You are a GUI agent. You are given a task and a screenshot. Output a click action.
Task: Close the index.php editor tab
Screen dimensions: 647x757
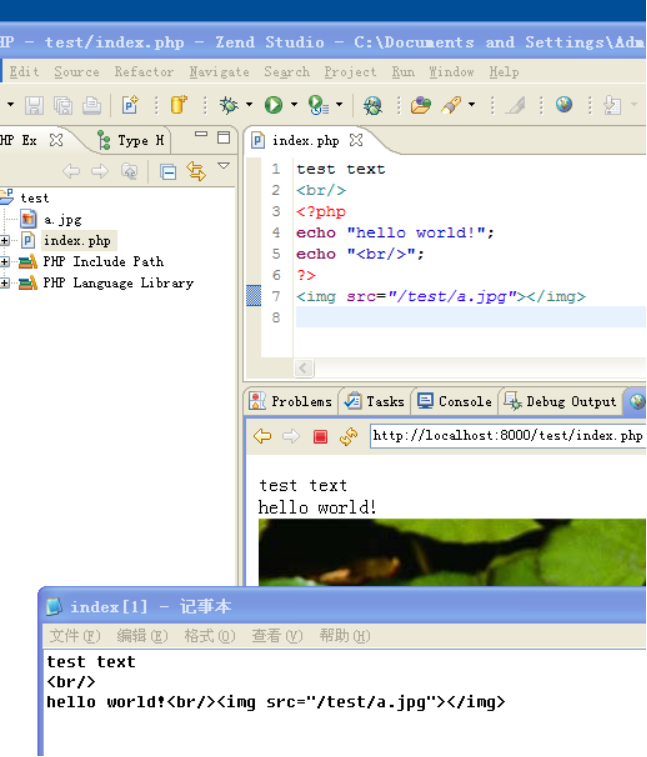coord(356,140)
